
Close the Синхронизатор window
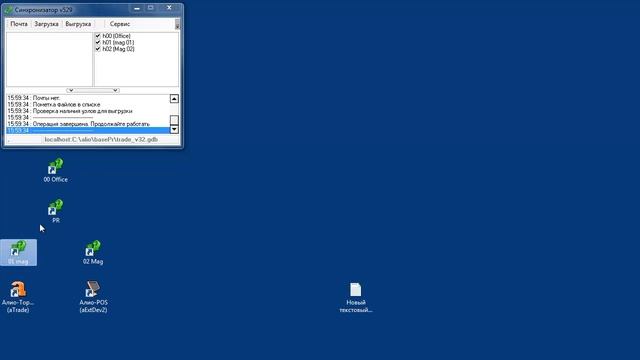(169, 8)
